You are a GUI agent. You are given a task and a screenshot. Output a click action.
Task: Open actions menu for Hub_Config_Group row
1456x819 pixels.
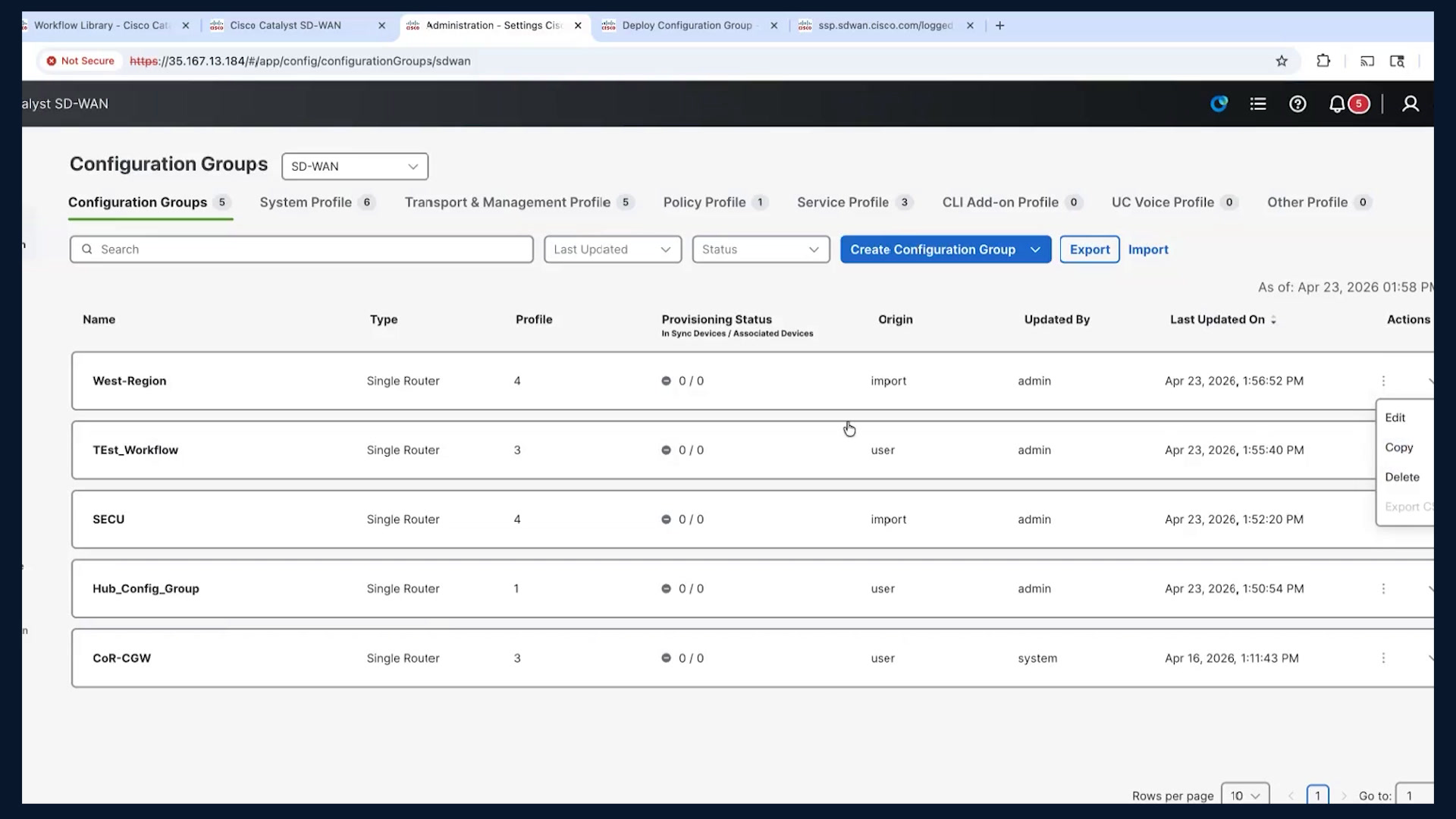pos(1383,588)
